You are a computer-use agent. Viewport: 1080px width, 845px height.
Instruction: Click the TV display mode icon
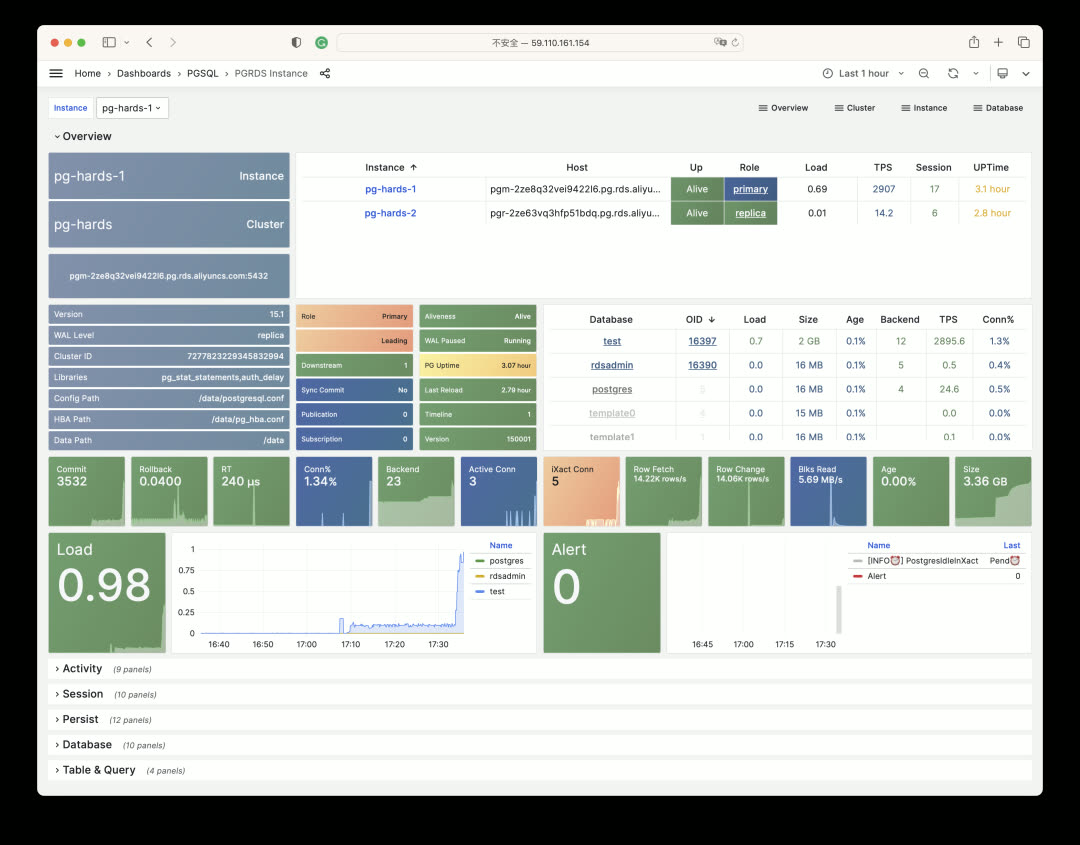1003,73
